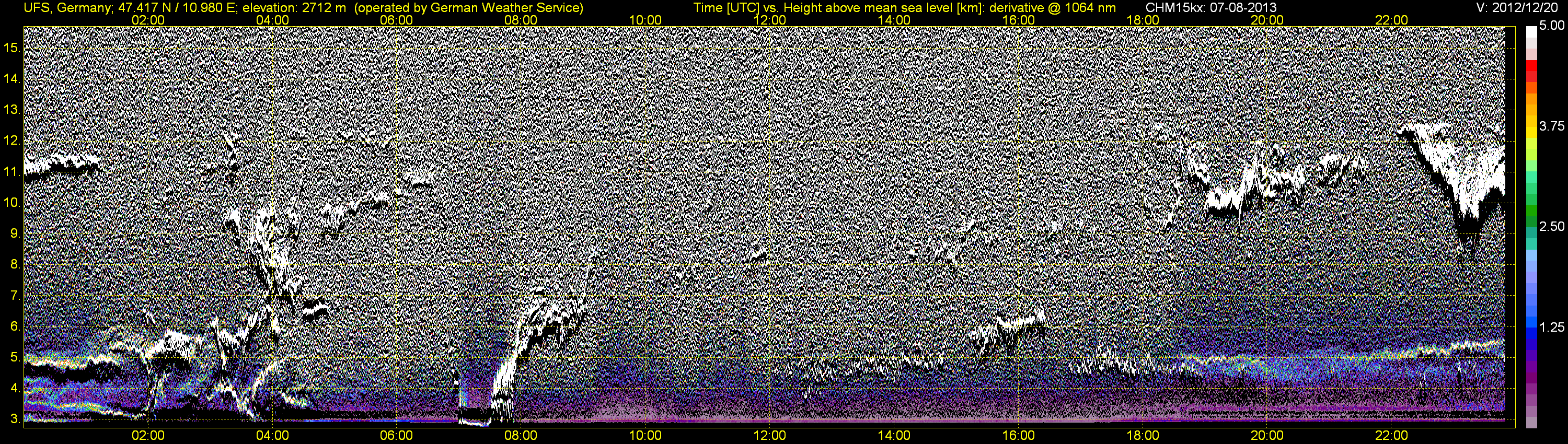The width and height of the screenshot is (1568, 444).
Task: Click the colorbar value 1.25
Action: click(x=1552, y=327)
